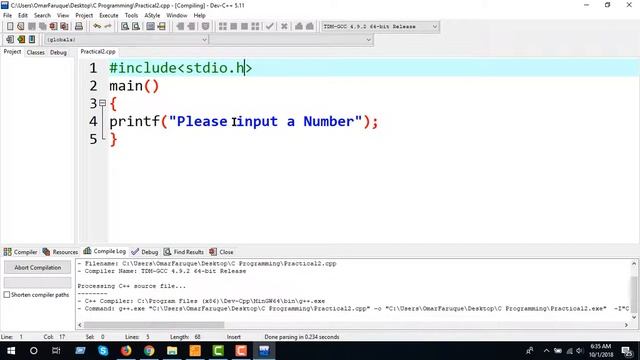Screen dimensions: 640x360
Task: Open the Execute menu
Action: tap(109, 16)
